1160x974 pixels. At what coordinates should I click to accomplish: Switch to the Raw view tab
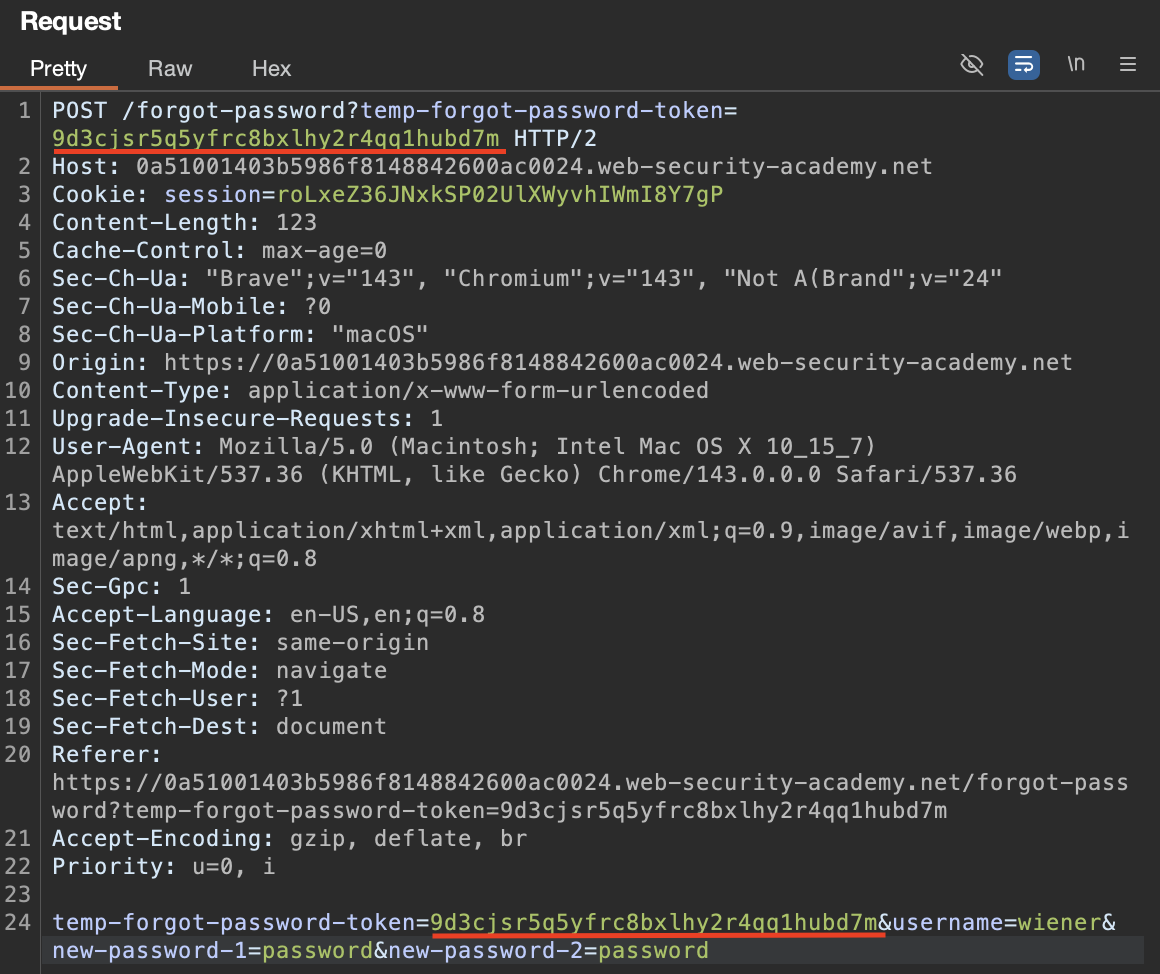click(x=170, y=68)
